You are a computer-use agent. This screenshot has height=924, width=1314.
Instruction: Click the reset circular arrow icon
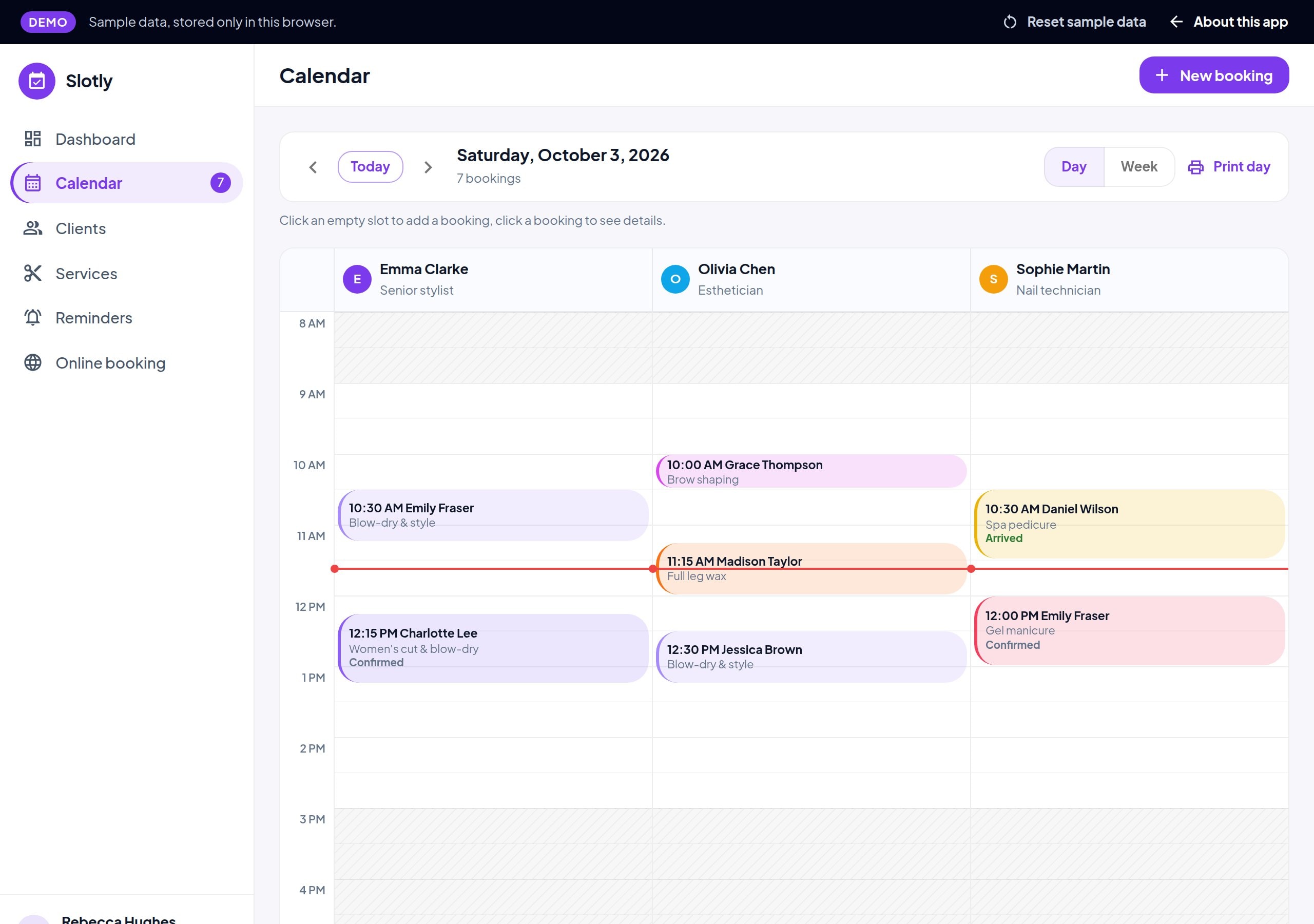pyautogui.click(x=1010, y=22)
